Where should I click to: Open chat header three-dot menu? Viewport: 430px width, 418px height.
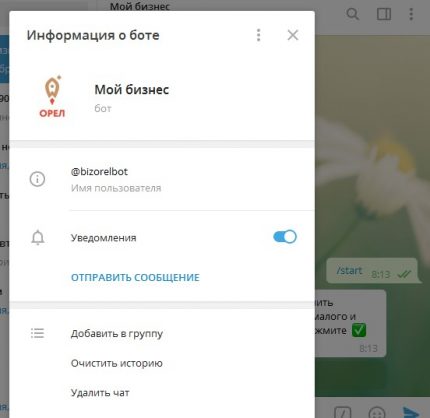coord(411,14)
